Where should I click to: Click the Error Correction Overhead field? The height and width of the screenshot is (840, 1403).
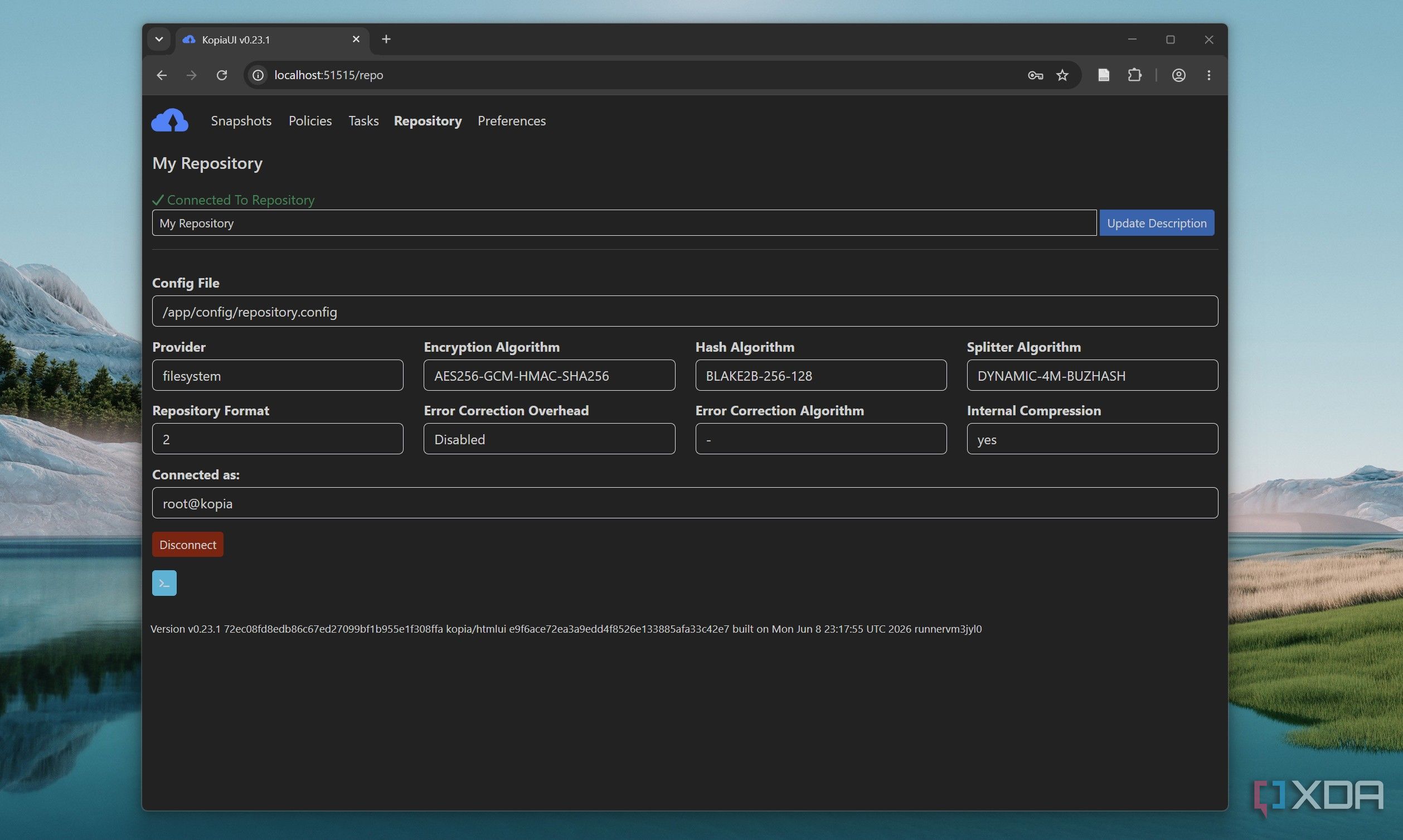549,439
